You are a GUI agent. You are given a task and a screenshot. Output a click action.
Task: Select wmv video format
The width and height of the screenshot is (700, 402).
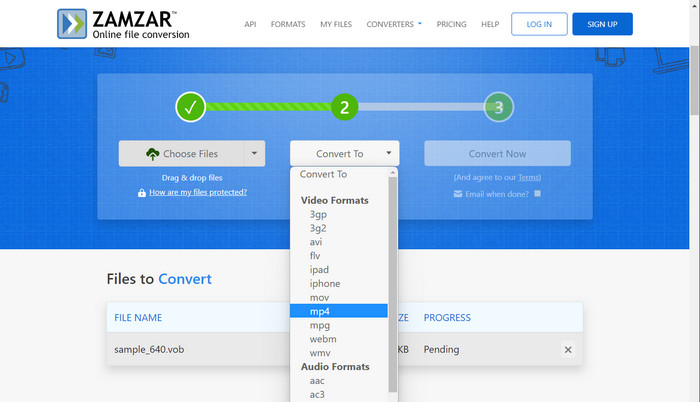[x=320, y=353]
